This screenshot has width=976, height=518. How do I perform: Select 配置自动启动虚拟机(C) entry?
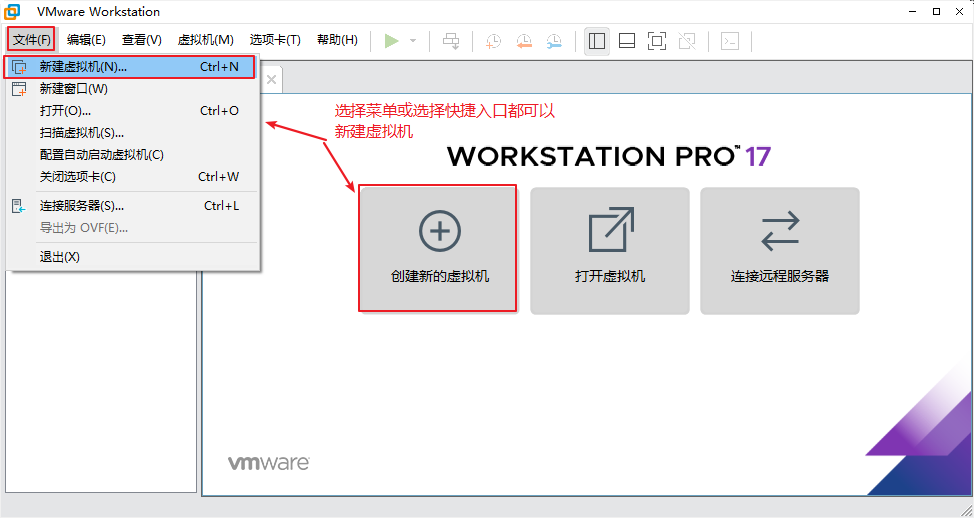click(132, 154)
